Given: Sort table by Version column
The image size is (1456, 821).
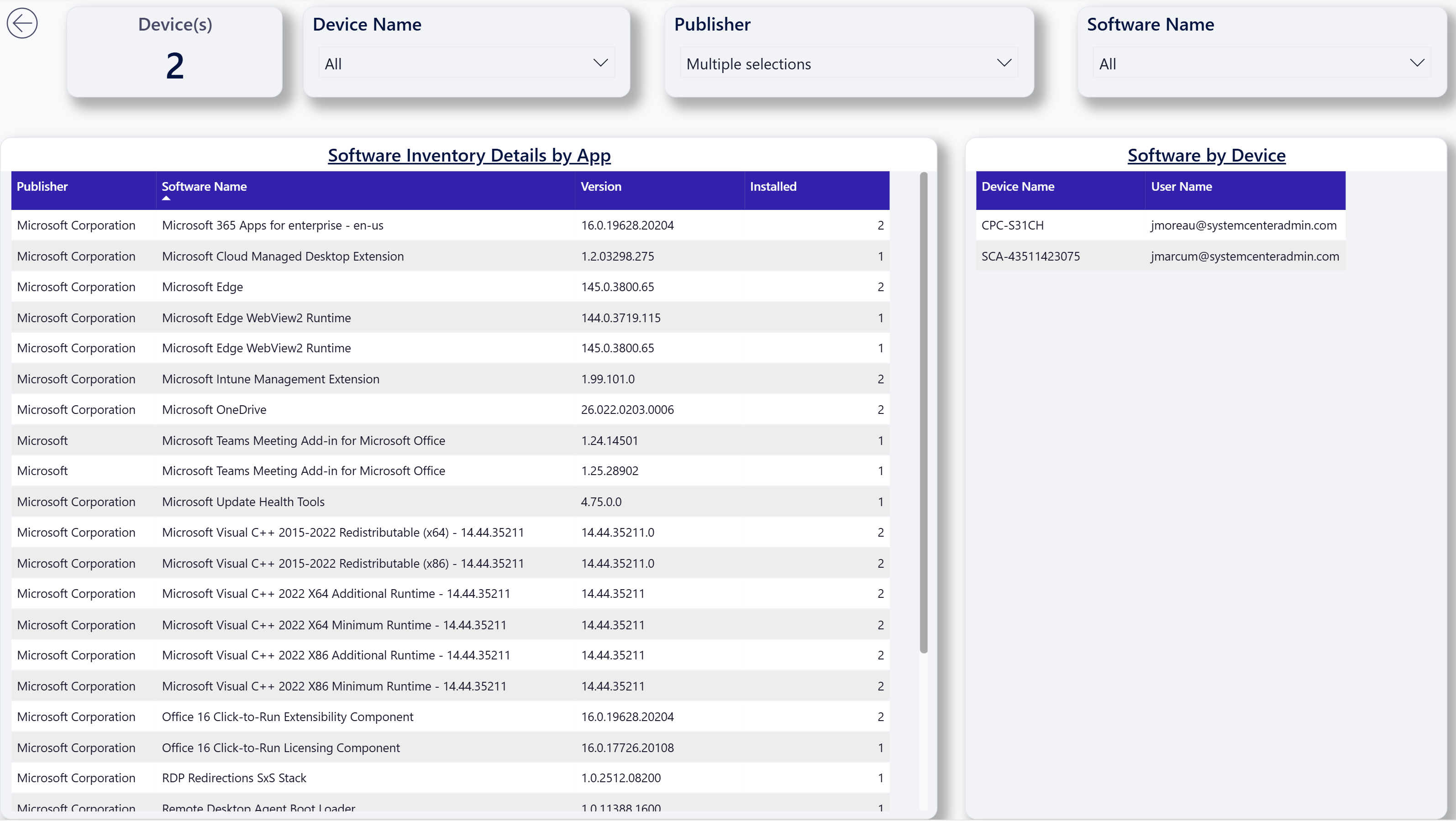Looking at the screenshot, I should pos(601,187).
